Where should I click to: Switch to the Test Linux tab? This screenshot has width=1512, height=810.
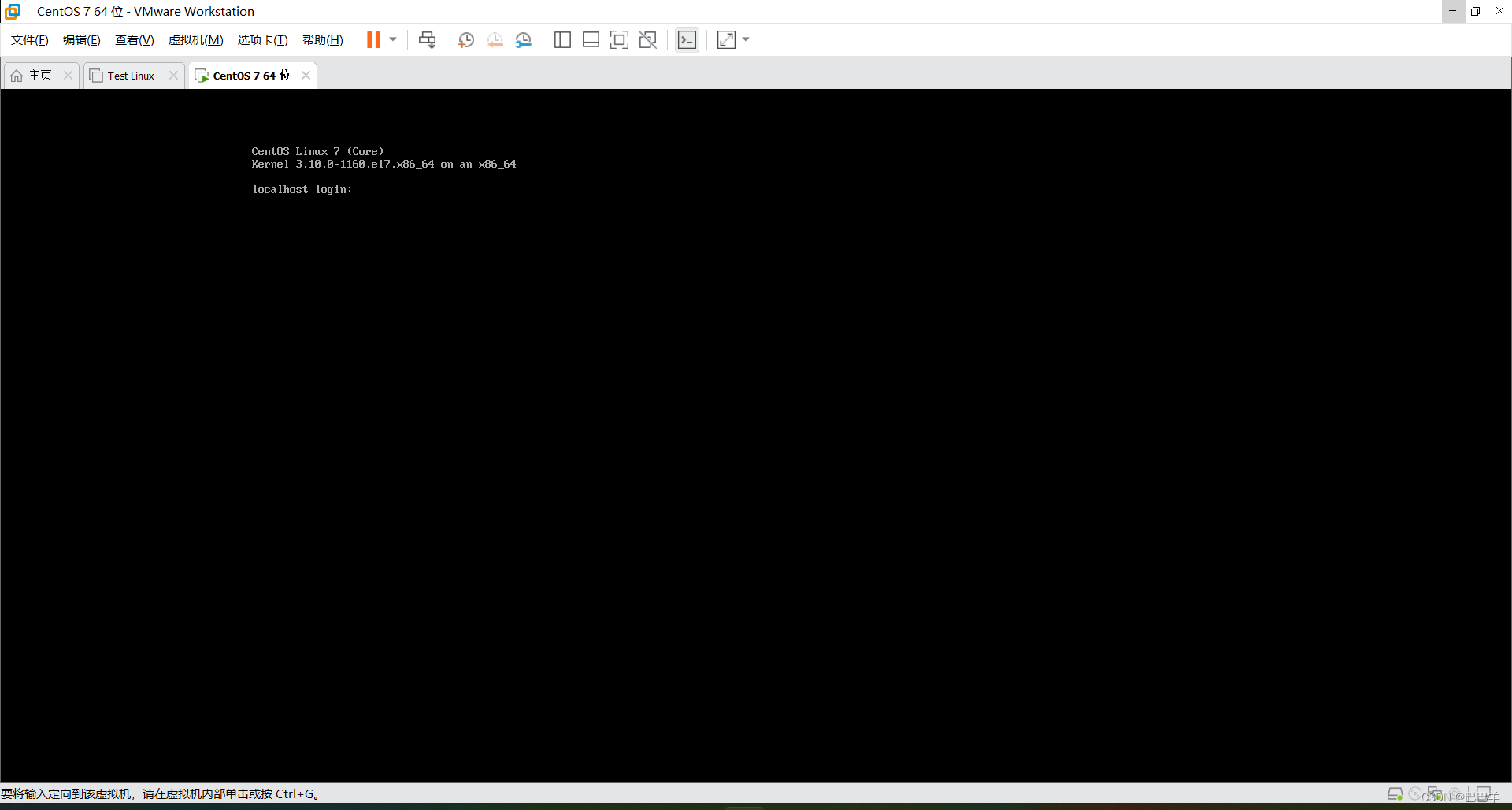pos(131,75)
